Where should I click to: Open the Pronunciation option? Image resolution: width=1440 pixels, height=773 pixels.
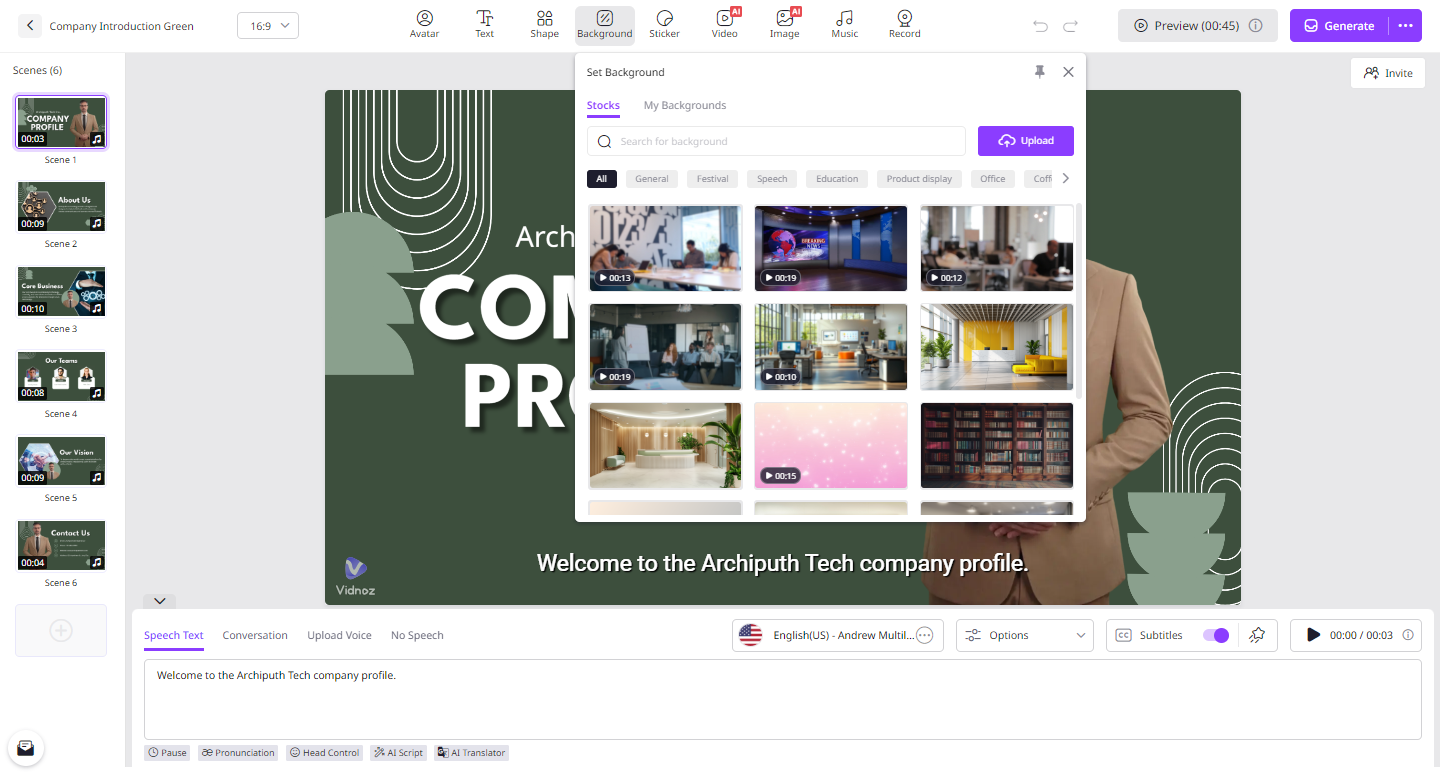238,752
